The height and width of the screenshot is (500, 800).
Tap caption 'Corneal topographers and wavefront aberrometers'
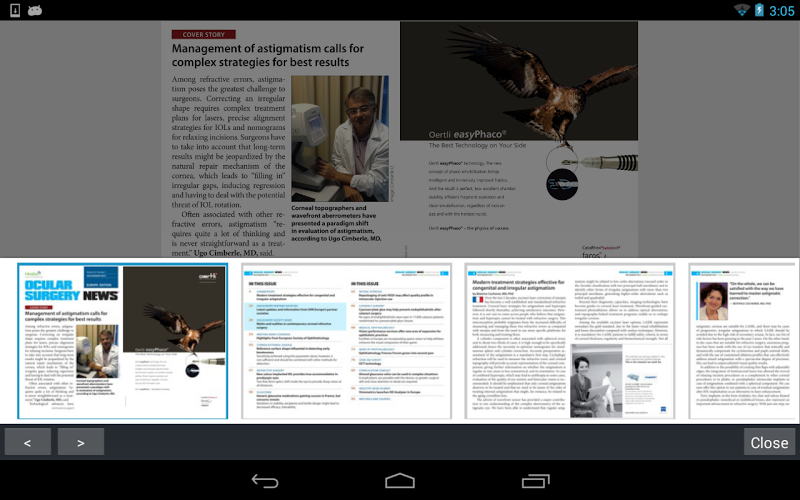coord(334,212)
